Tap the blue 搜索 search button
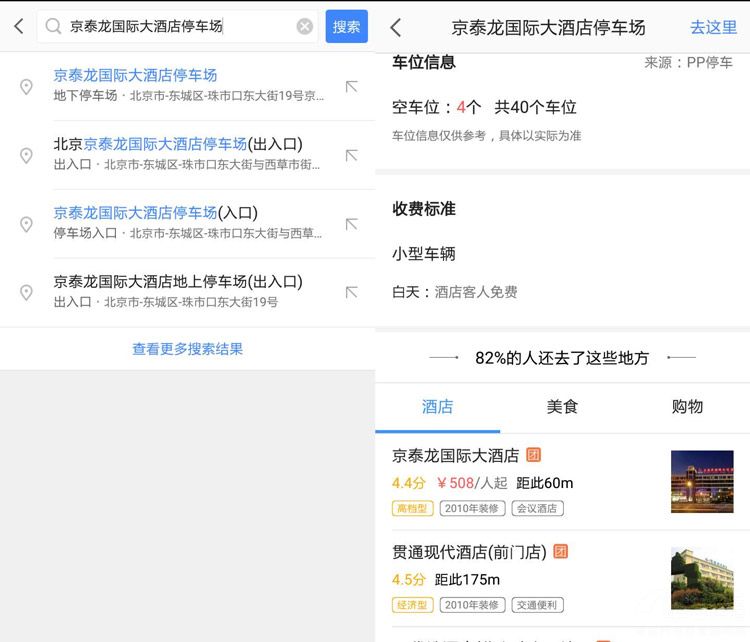This screenshot has width=750, height=642. 346,27
